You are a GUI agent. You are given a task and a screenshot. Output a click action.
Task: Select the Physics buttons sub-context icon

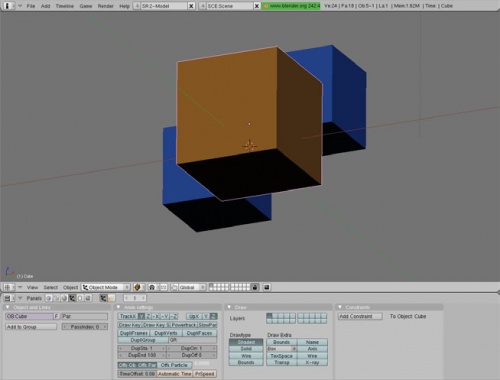(111, 298)
